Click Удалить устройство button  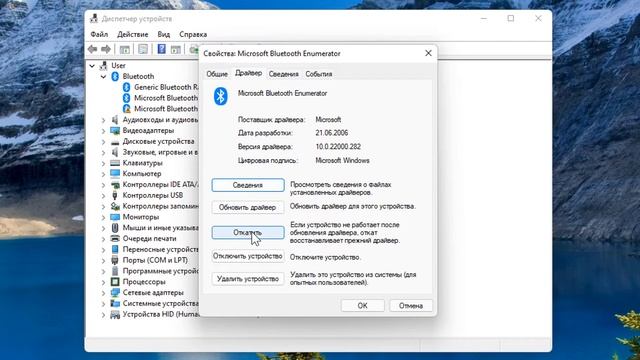(x=248, y=279)
